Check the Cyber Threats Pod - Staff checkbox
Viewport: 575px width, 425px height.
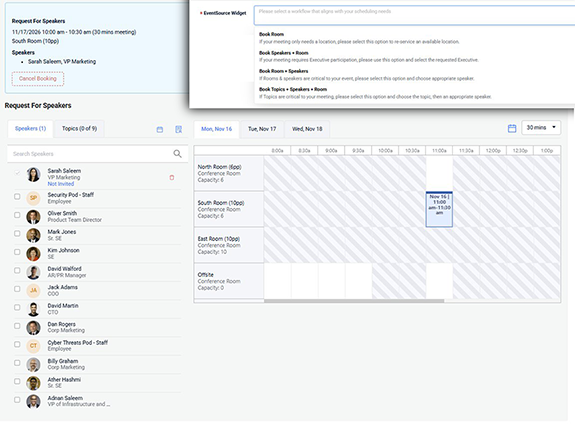17,344
